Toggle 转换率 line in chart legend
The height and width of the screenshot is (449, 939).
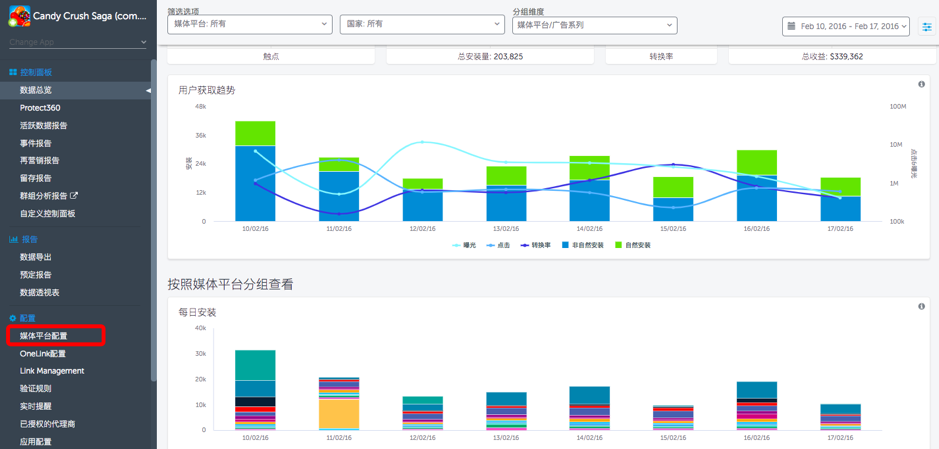(537, 245)
